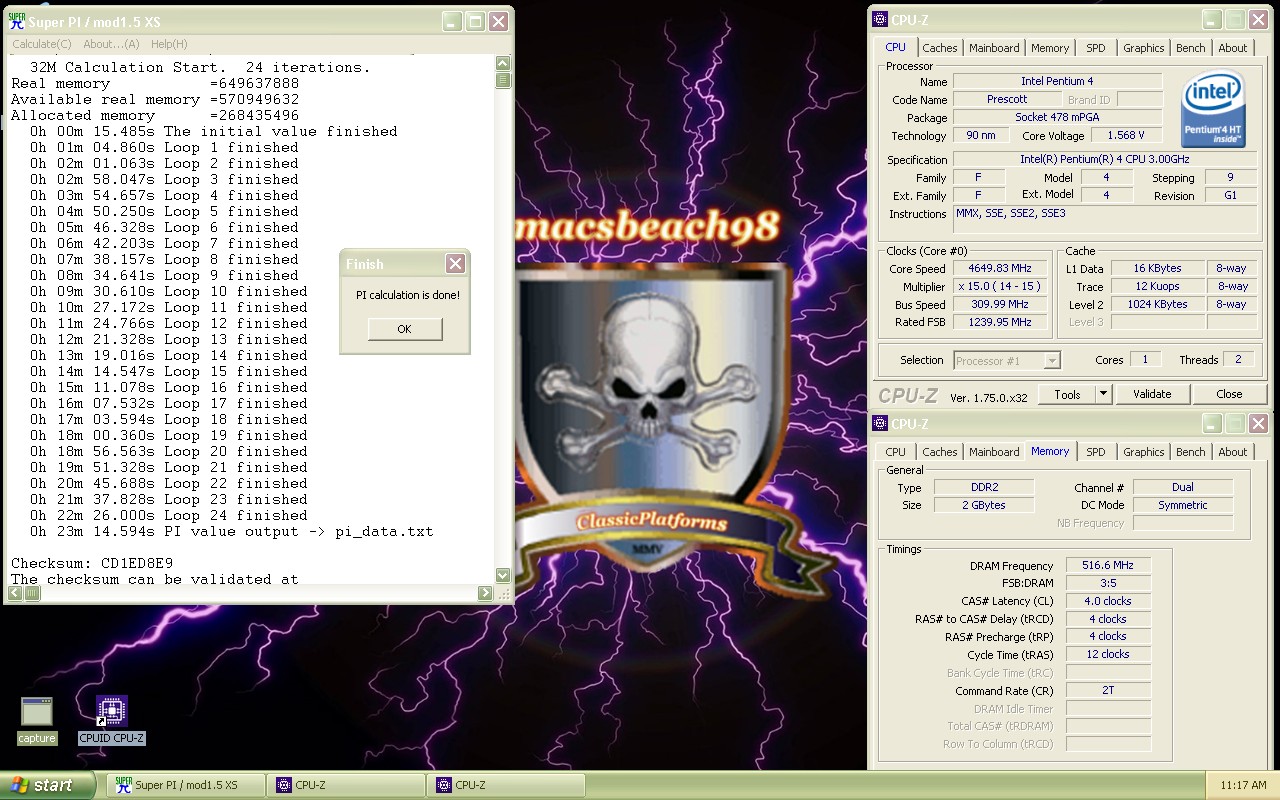Open Calculate menu in Super PI

tap(41, 44)
